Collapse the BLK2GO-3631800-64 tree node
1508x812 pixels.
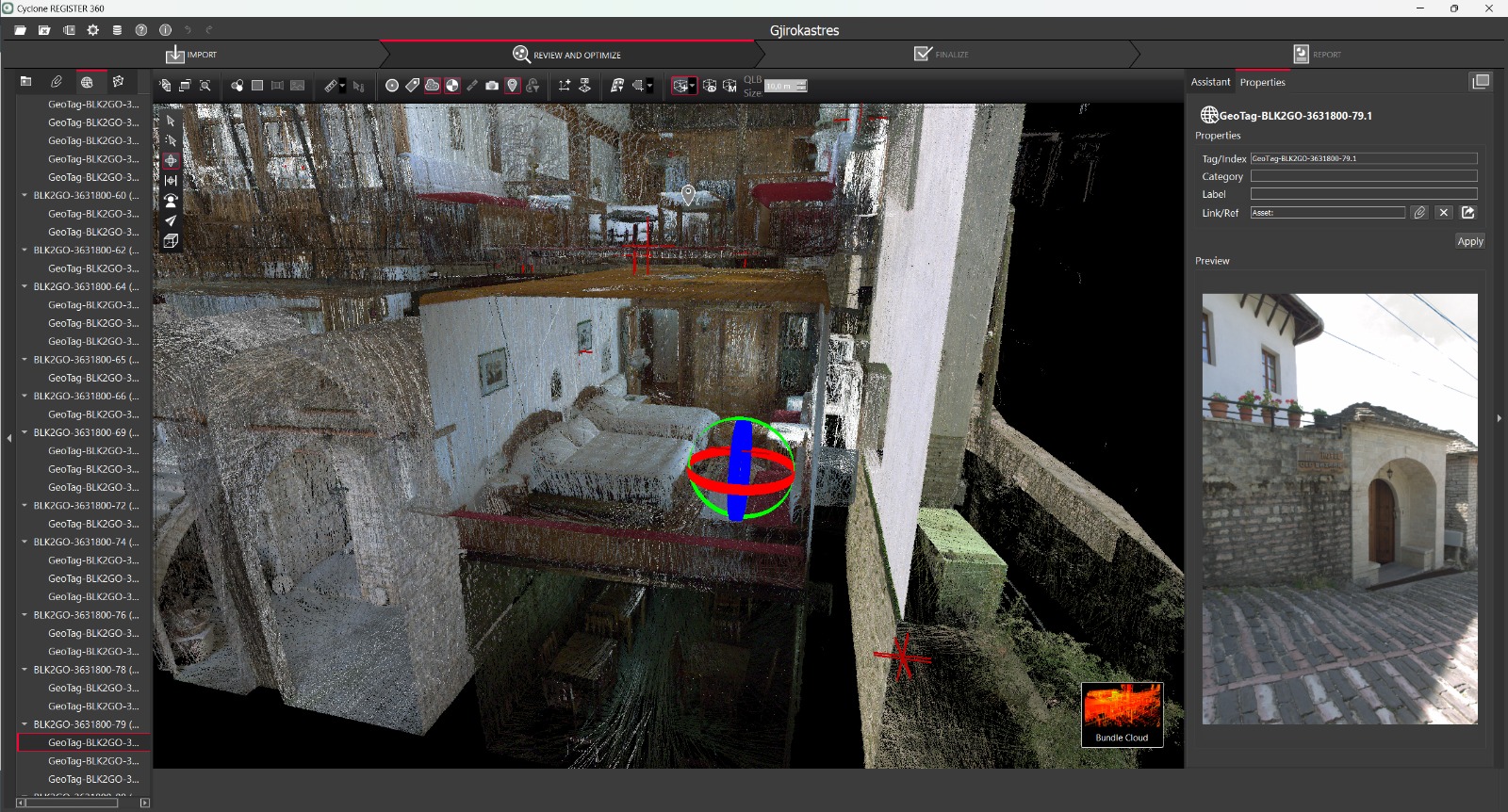point(25,286)
